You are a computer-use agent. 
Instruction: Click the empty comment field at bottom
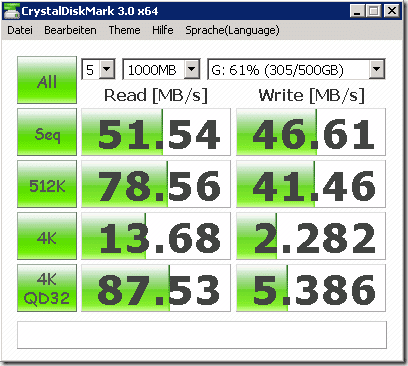202,335
